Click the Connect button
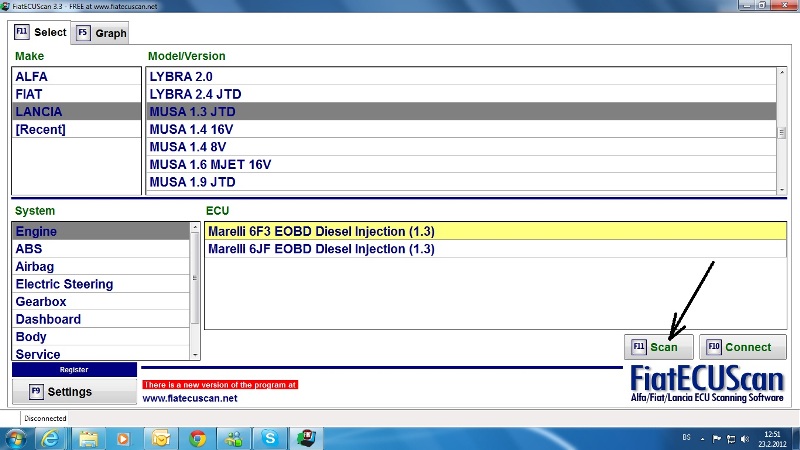 tap(742, 347)
